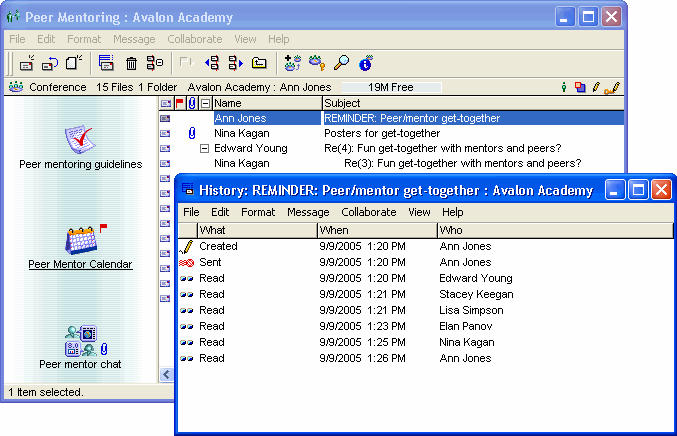Click the trash can delete toolbar icon
Image resolution: width=677 pixels, height=436 pixels.
pyautogui.click(x=131, y=63)
